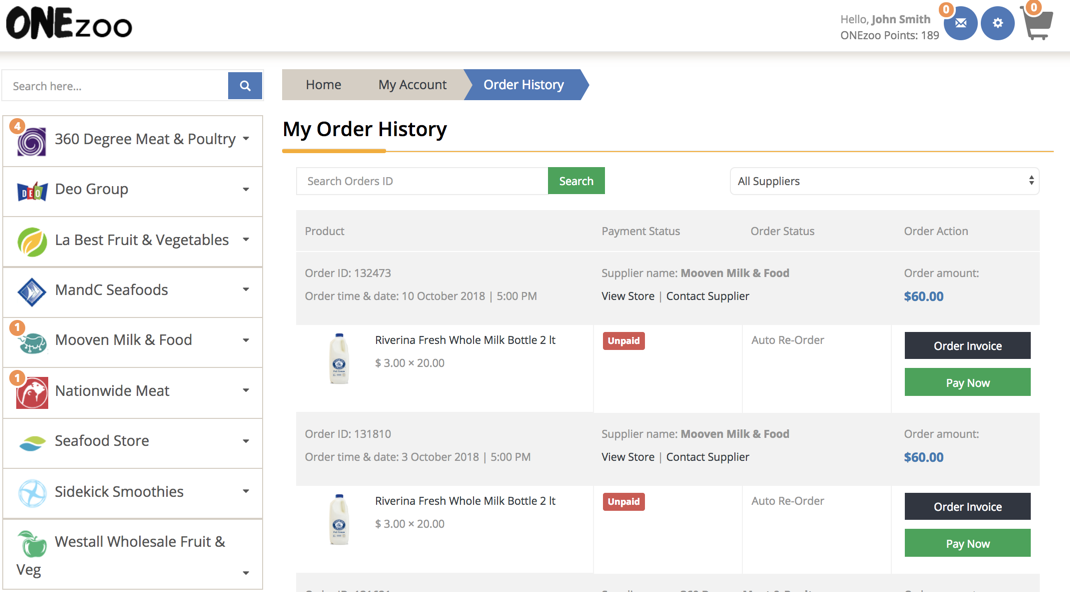
Task: Click View Store for order 131810
Action: 628,457
